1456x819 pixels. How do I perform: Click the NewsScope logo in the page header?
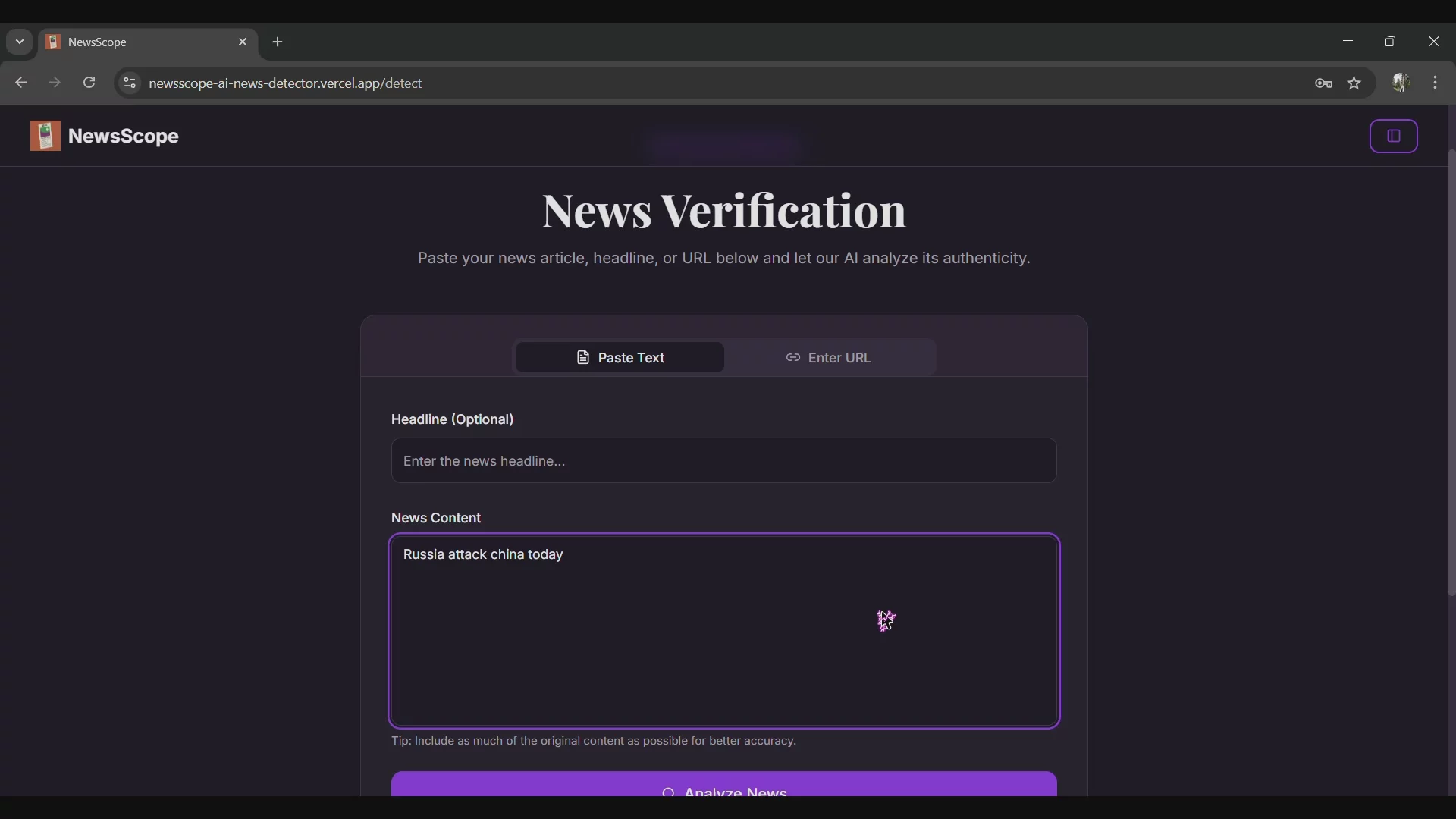[x=45, y=136]
